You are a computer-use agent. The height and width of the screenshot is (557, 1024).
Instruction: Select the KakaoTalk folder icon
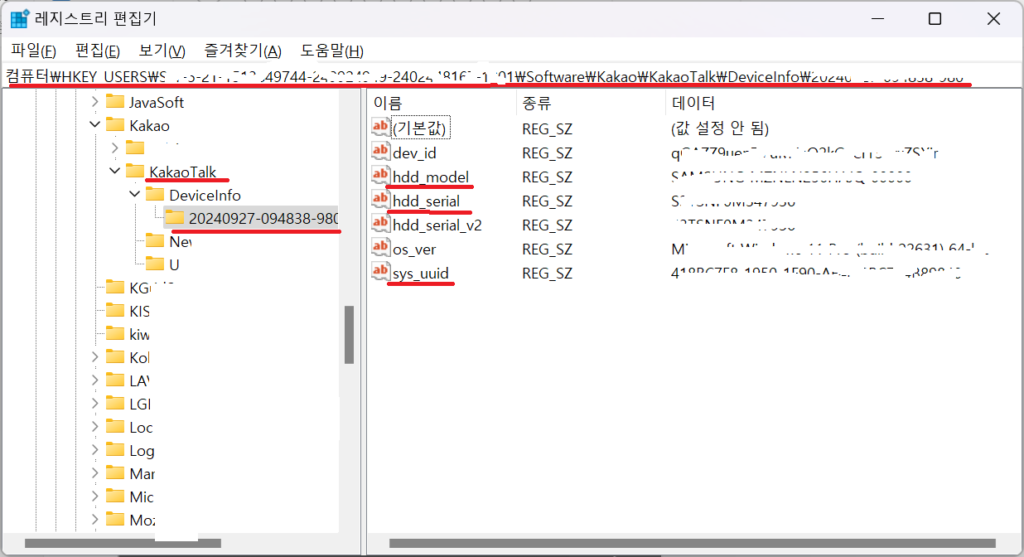[x=135, y=171]
